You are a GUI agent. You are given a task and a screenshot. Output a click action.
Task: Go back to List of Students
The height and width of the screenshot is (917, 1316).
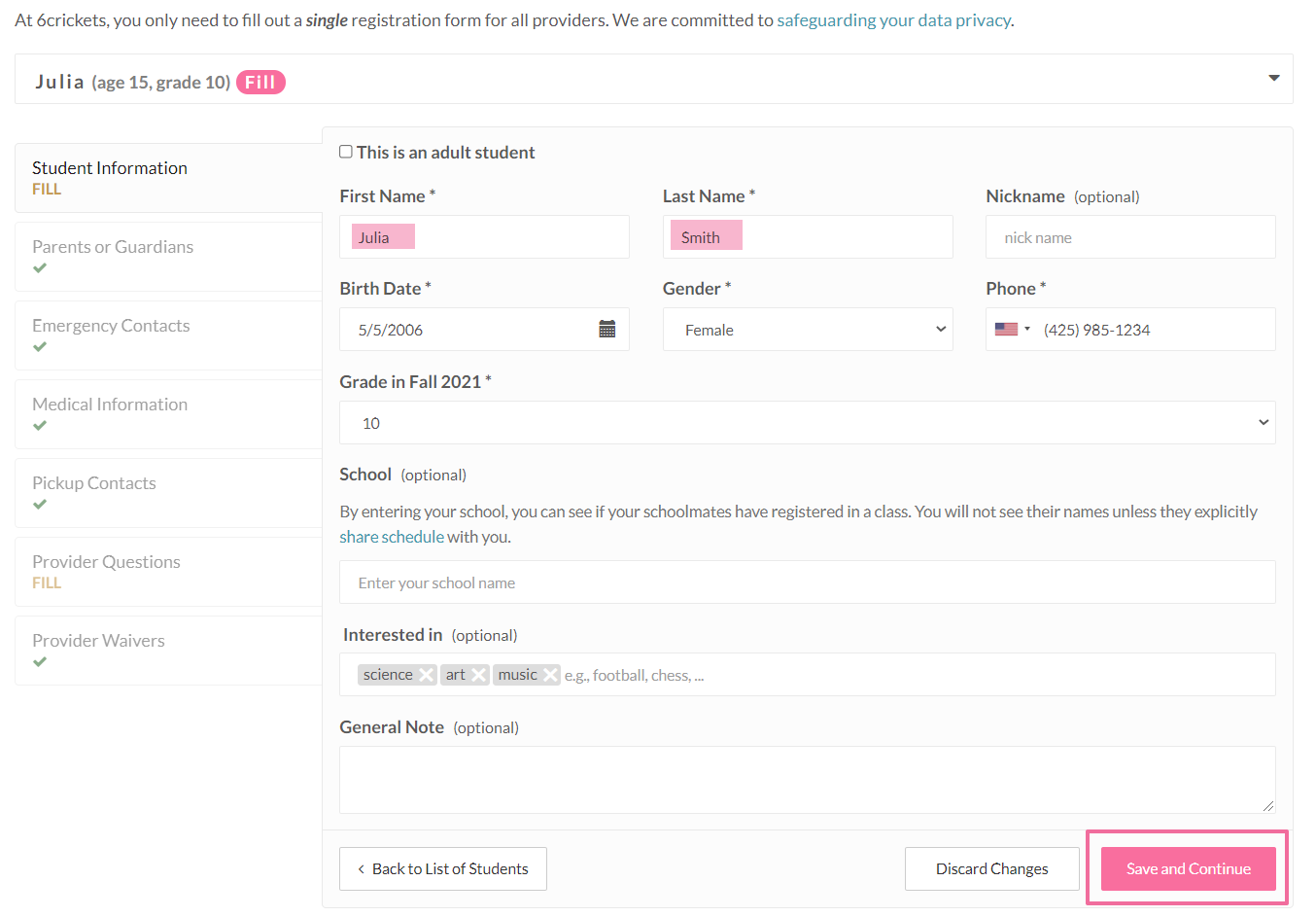[443, 868]
